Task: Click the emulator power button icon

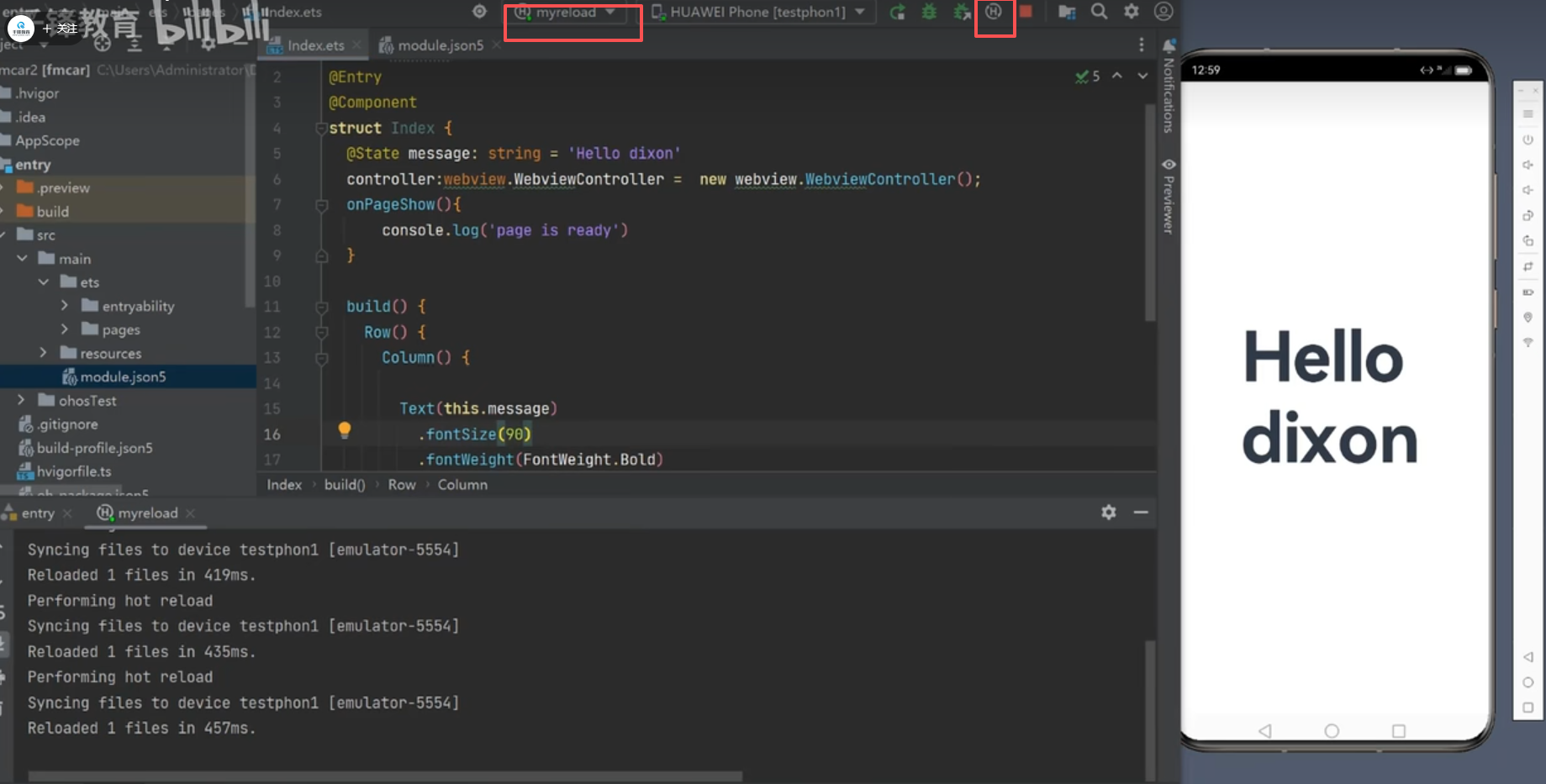Action: [x=1528, y=139]
